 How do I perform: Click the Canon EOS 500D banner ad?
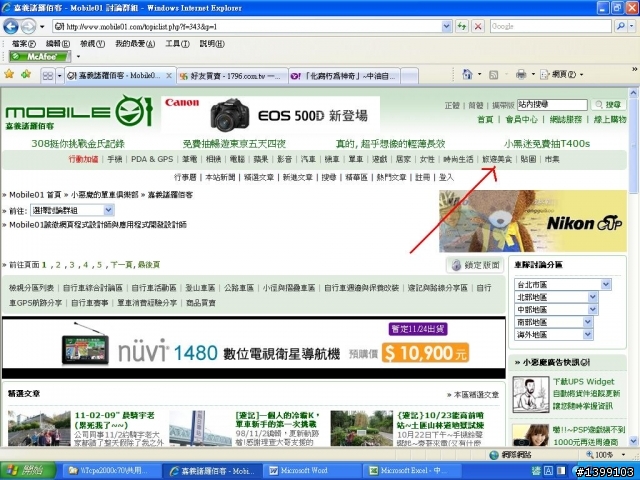[x=271, y=114]
